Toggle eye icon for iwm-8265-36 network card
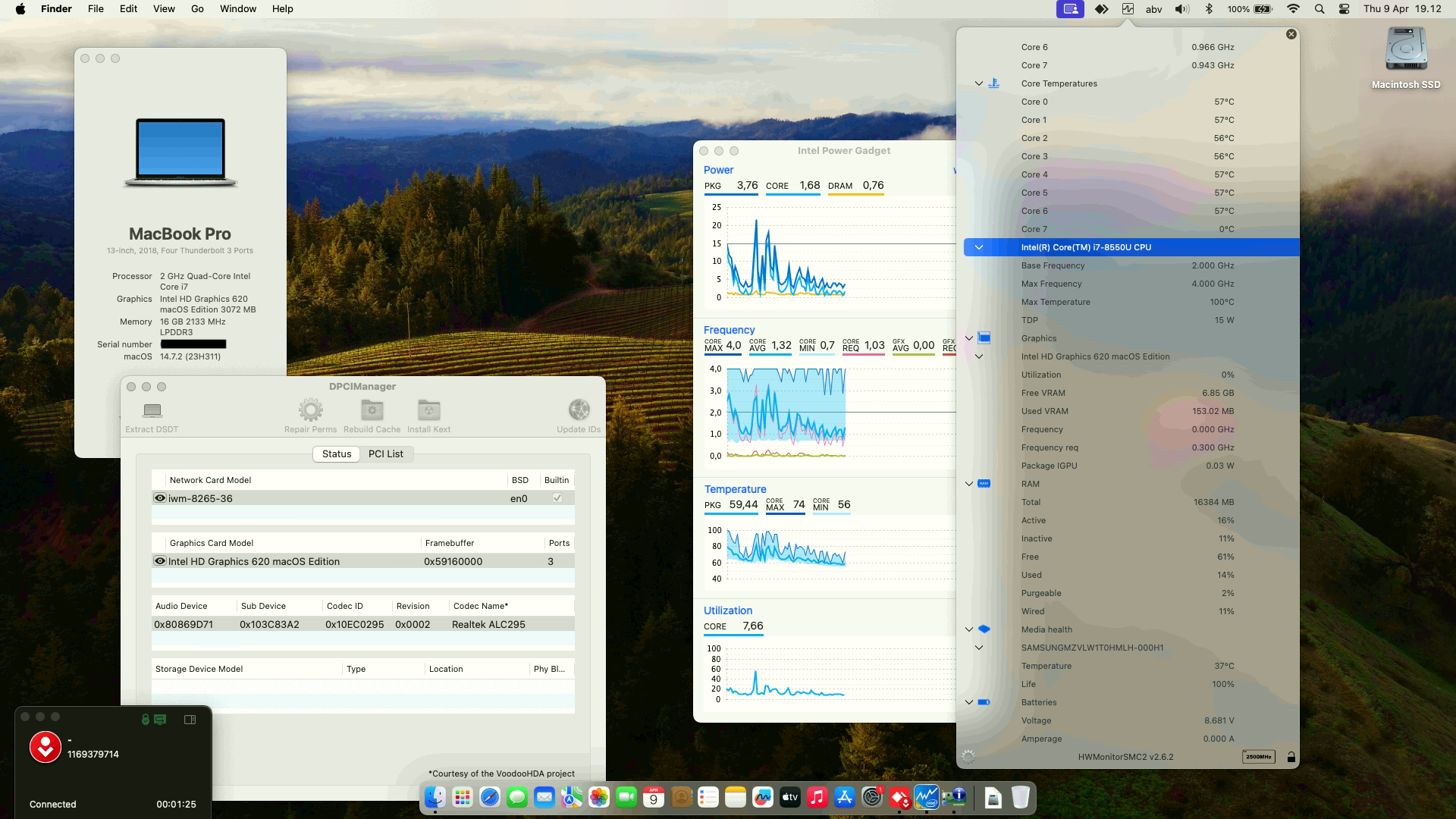1456x819 pixels. pos(160,498)
